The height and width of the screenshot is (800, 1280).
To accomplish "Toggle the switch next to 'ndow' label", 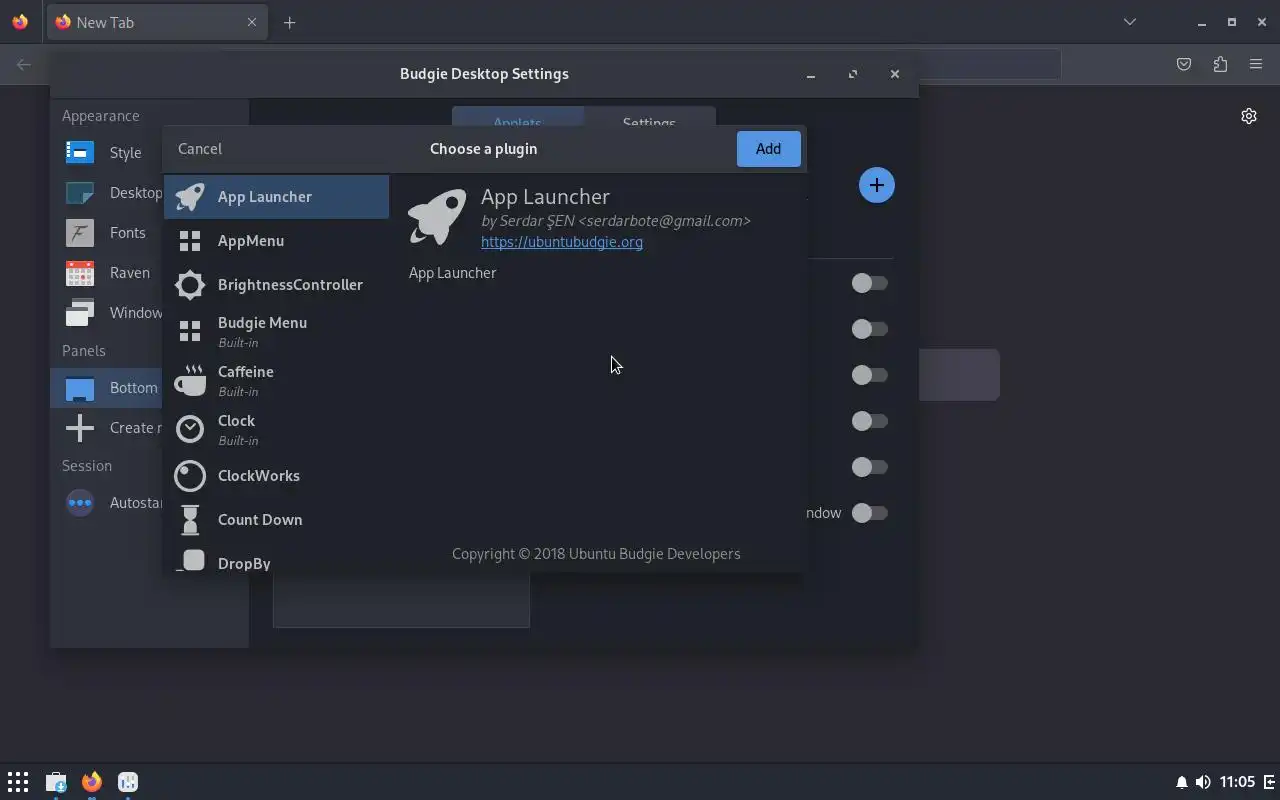I will 869,513.
